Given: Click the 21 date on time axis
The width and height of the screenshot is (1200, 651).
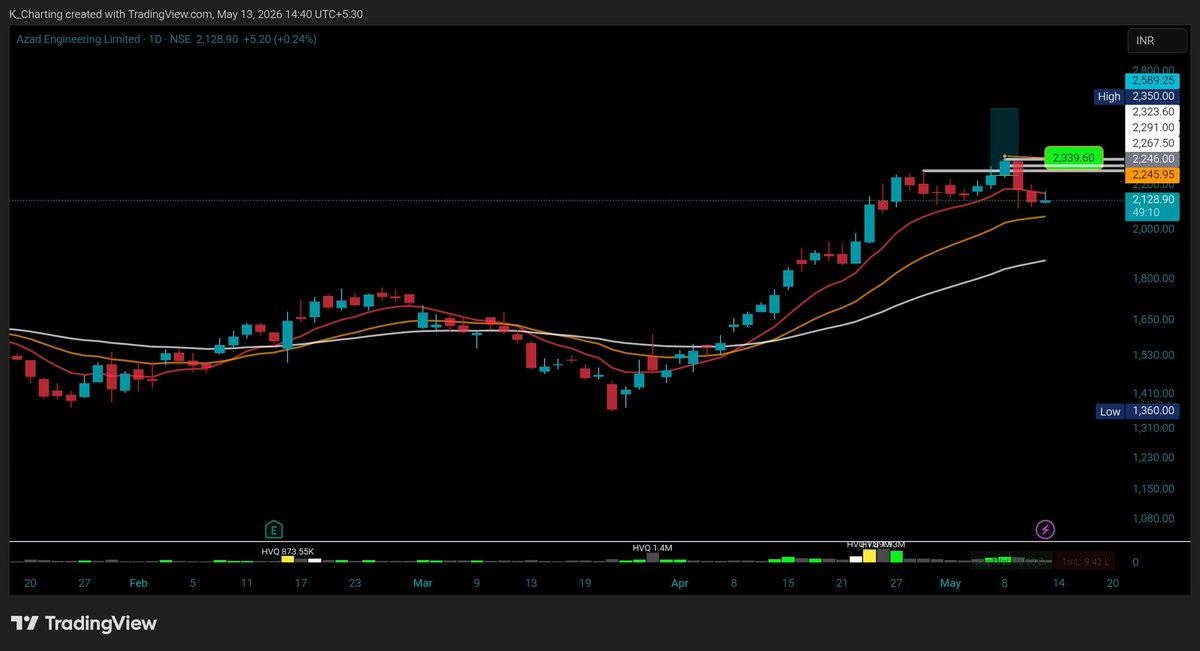Looking at the screenshot, I should point(842,582).
